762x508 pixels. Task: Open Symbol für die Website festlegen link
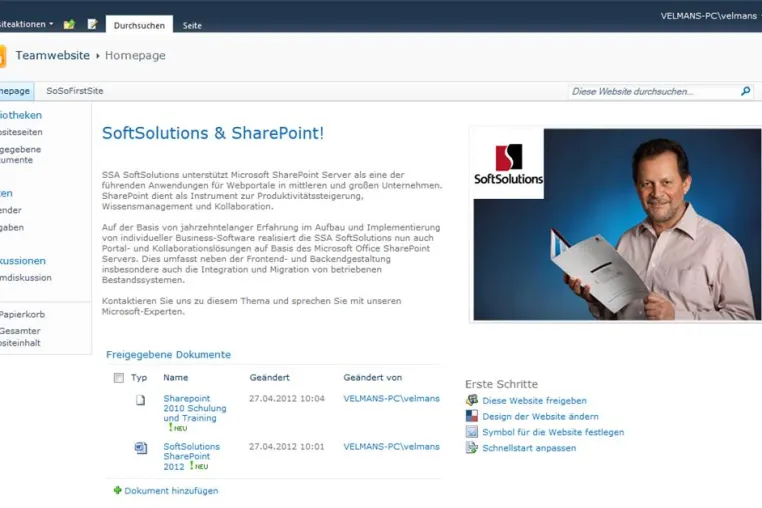(x=553, y=432)
